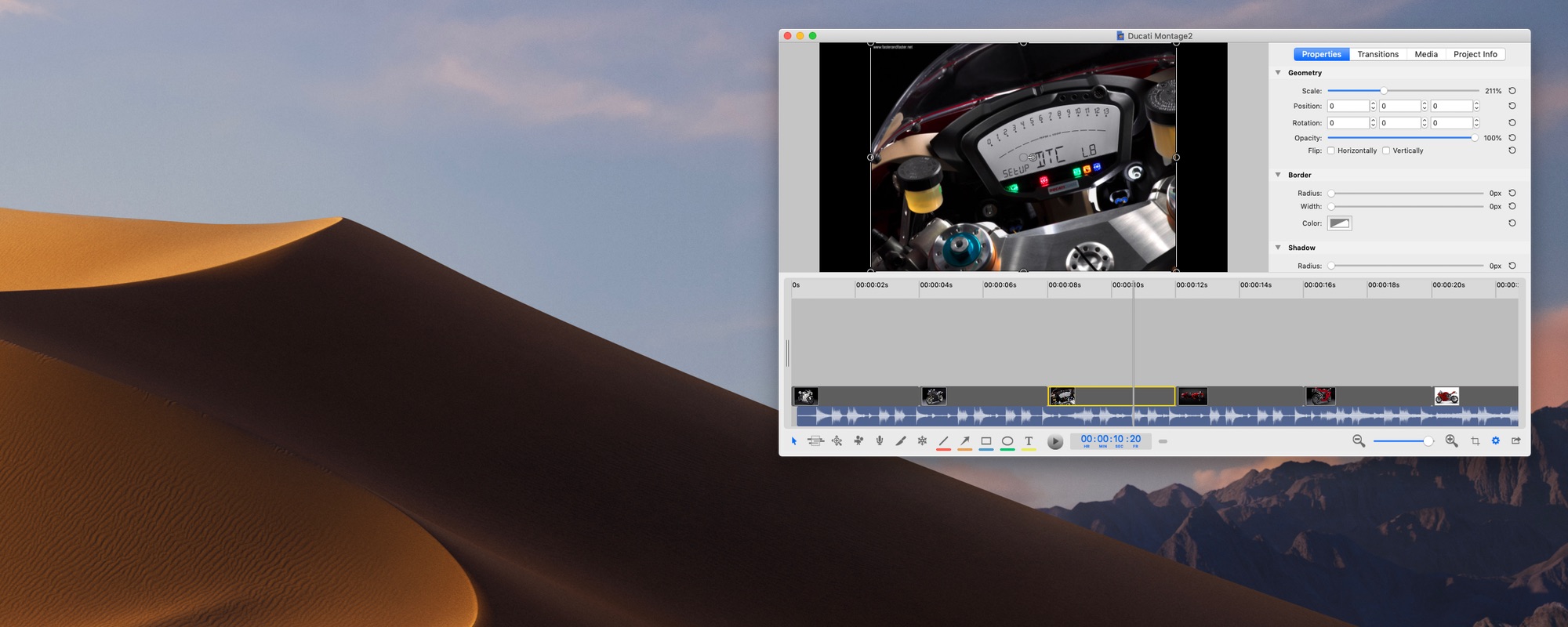This screenshot has width=1568, height=627.
Task: Select the arrow annotation tool
Action: click(965, 441)
